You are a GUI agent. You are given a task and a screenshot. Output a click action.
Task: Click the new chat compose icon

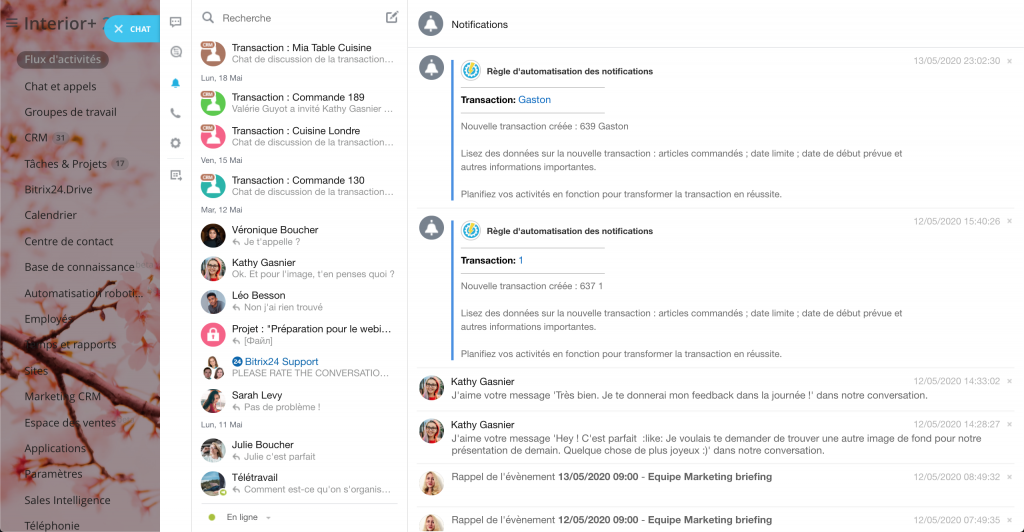392,17
